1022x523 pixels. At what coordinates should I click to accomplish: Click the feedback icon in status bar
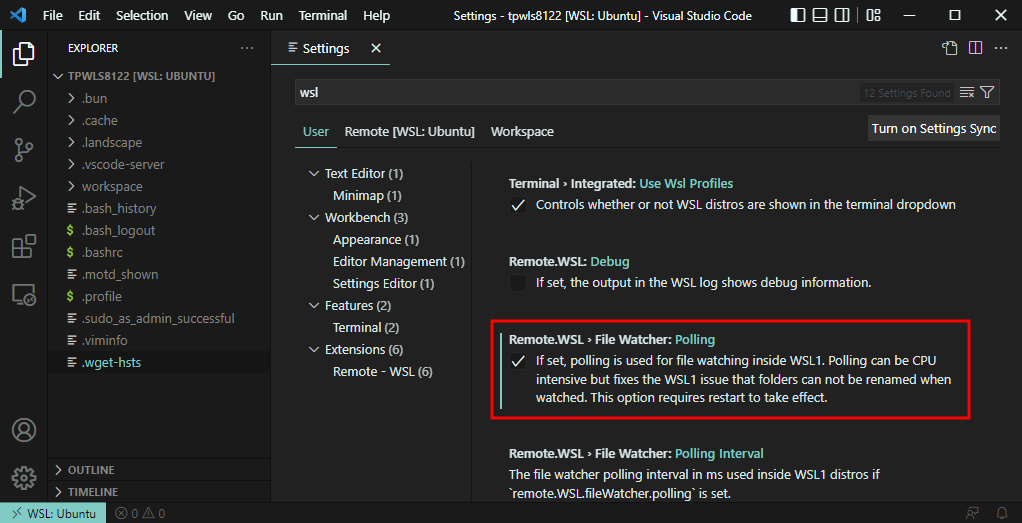[972, 513]
